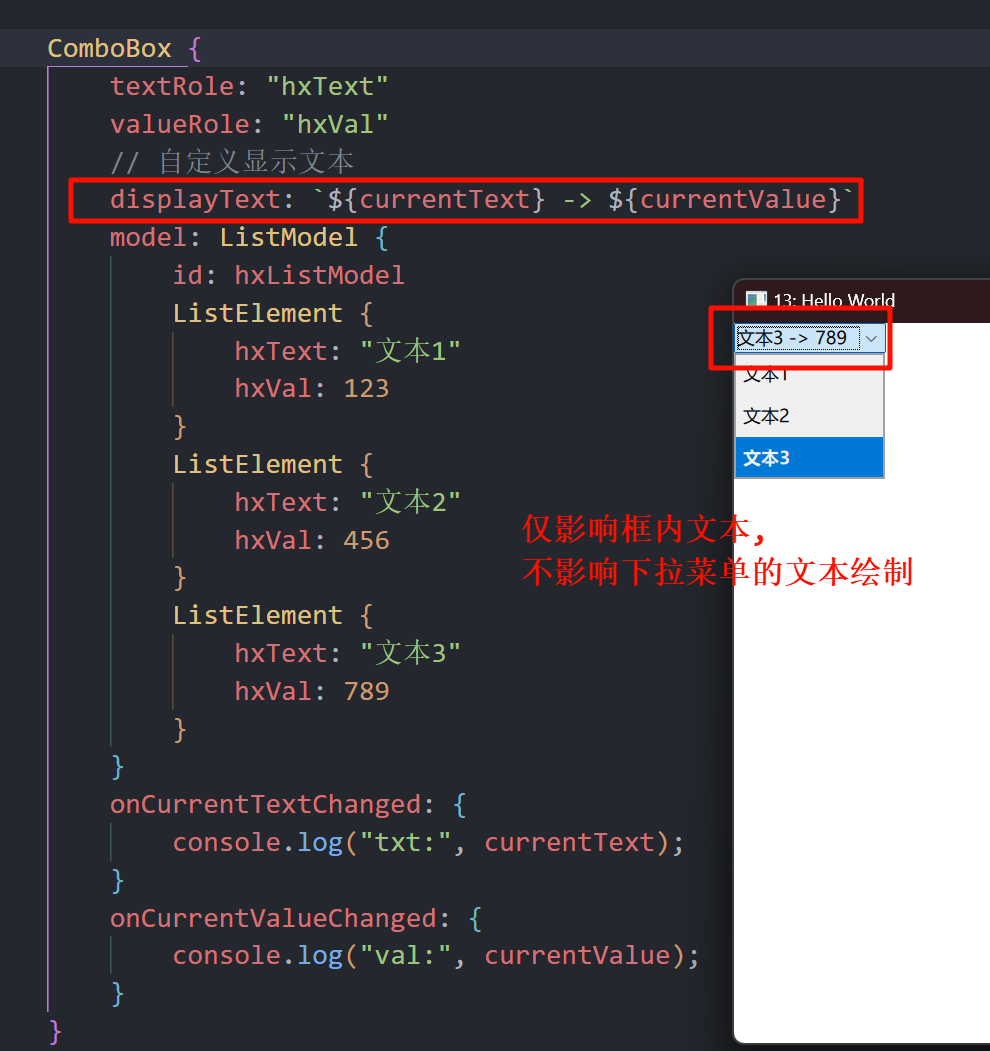Open the ComboBox dropdown arrow

tap(871, 338)
